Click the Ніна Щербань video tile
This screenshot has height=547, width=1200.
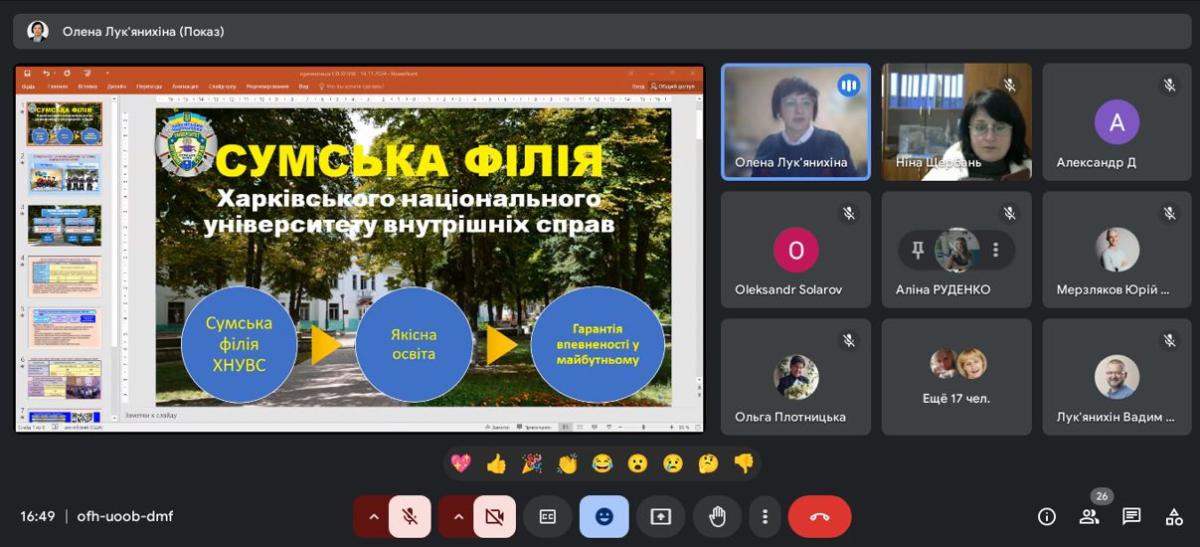[x=956, y=122]
